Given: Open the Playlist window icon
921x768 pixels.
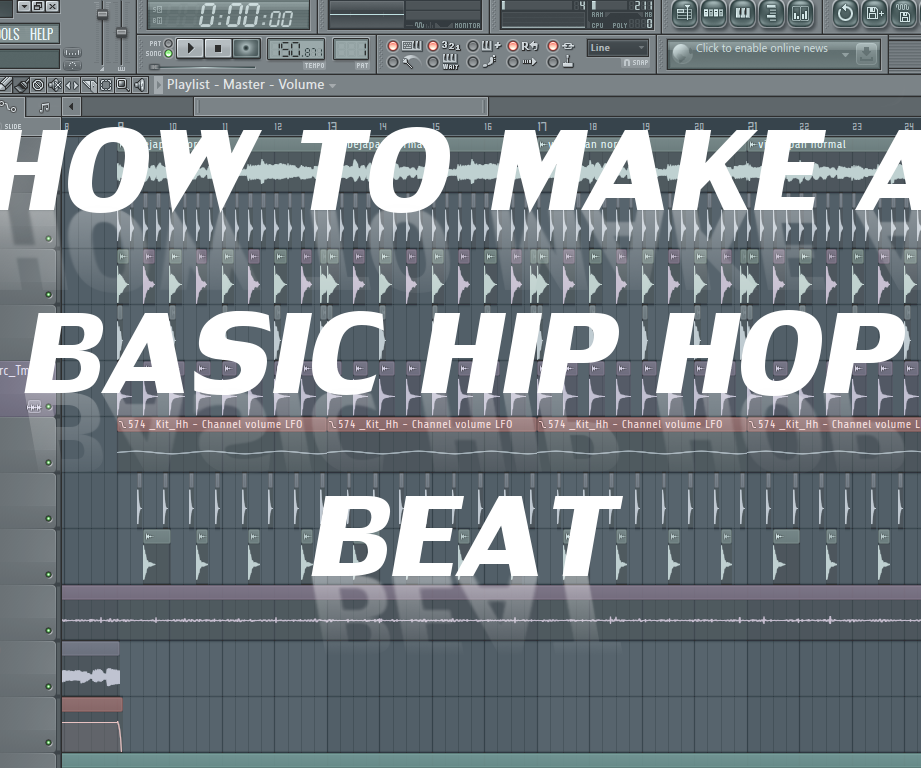Looking at the screenshot, I should [x=685, y=15].
